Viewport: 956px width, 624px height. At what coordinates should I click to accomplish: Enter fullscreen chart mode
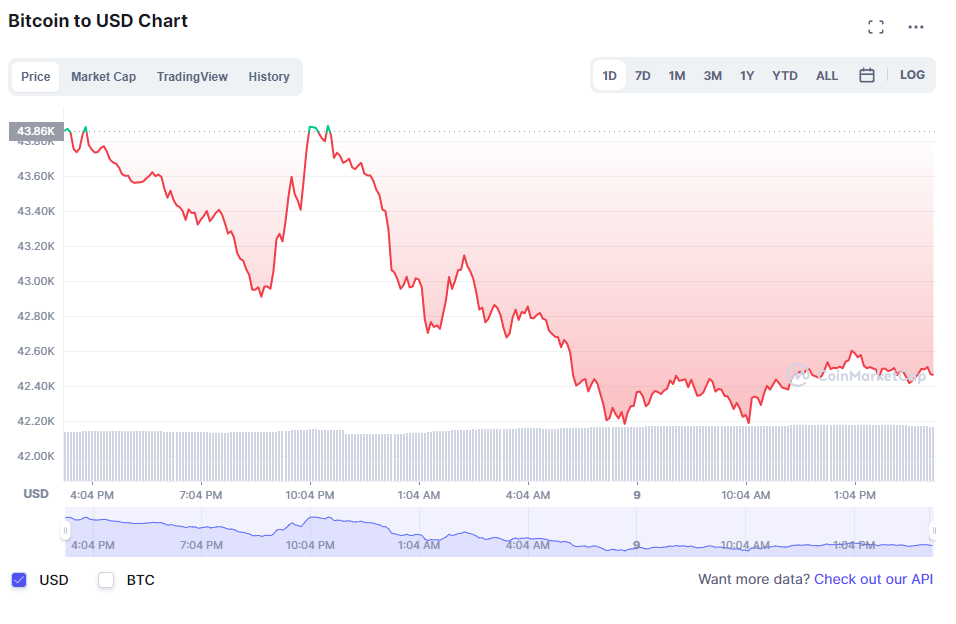pyautogui.click(x=876, y=27)
